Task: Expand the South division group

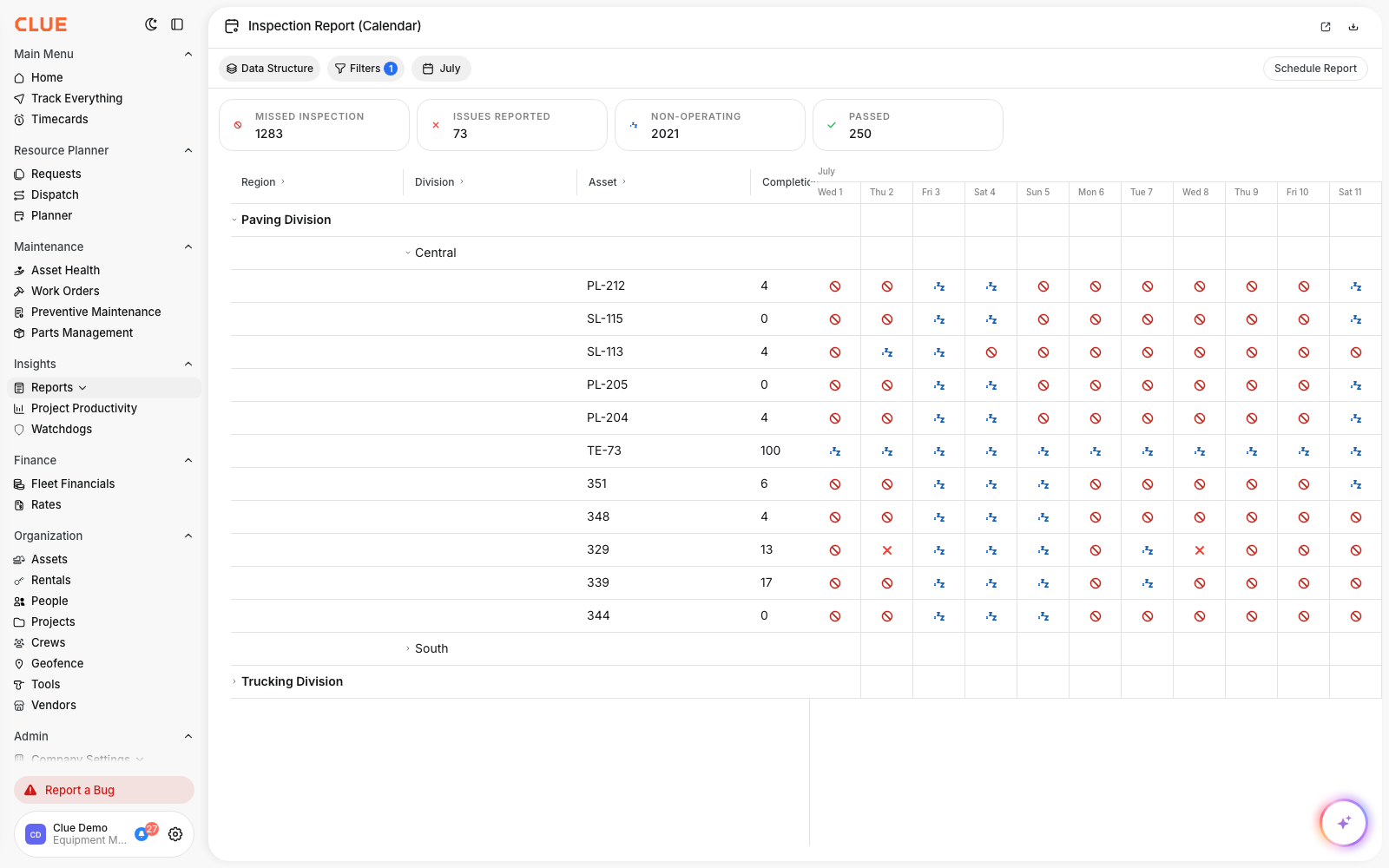Action: pos(408,648)
